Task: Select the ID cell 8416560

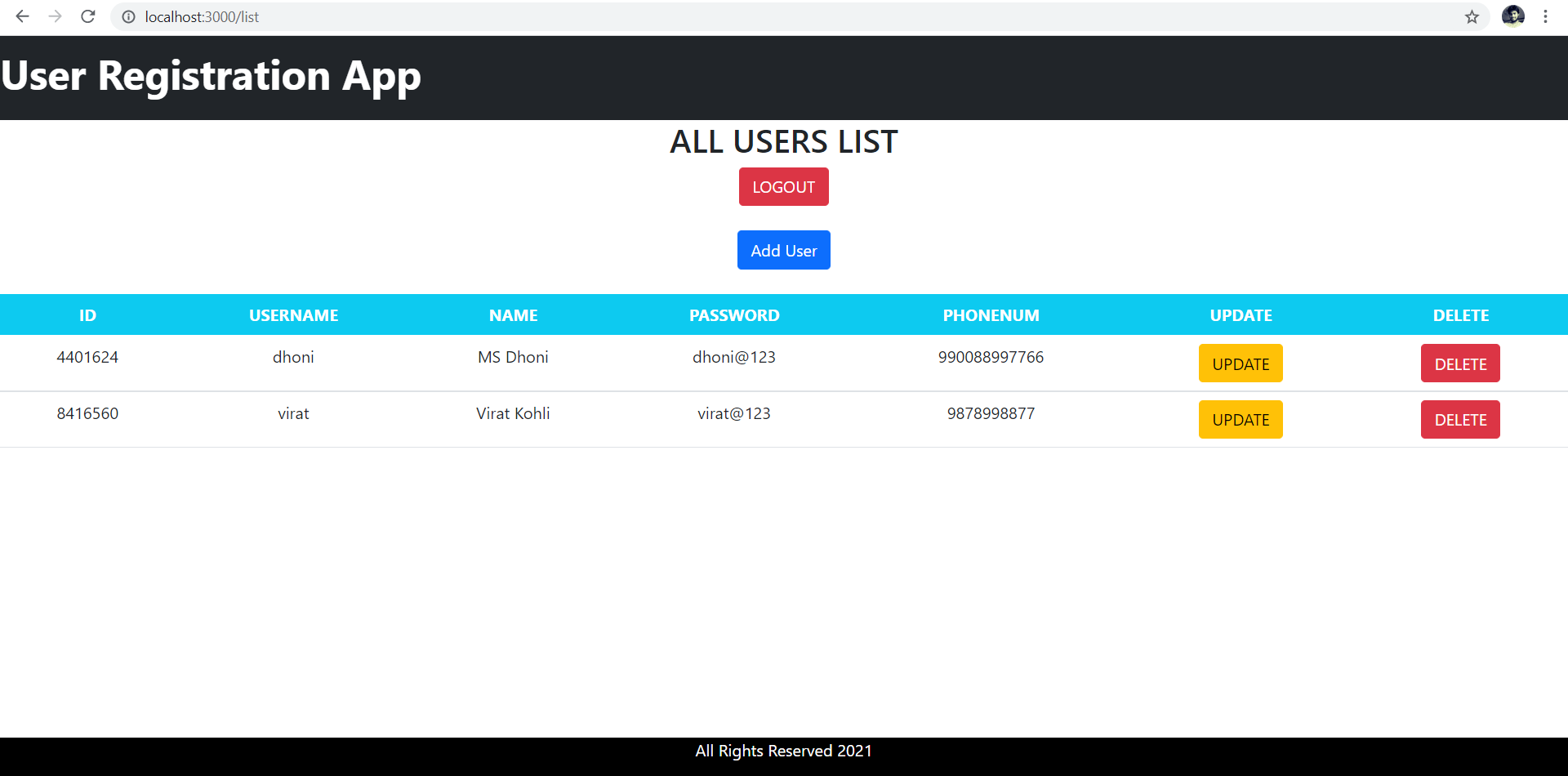Action: tap(87, 413)
